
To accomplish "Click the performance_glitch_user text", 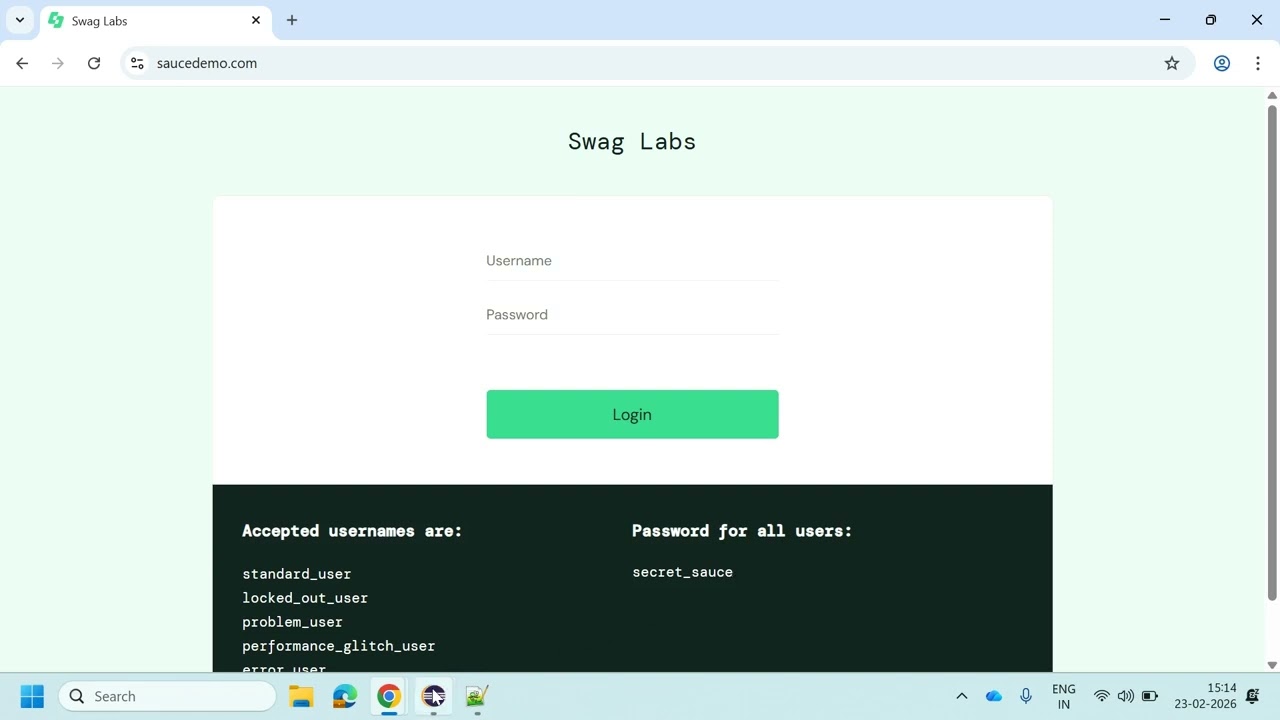I will tap(338, 646).
